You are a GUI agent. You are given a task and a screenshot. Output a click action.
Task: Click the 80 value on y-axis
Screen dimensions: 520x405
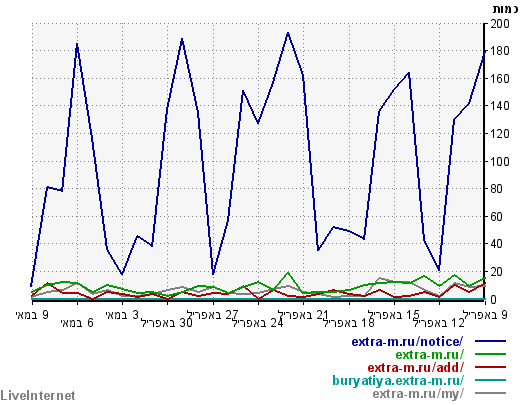pos(497,189)
